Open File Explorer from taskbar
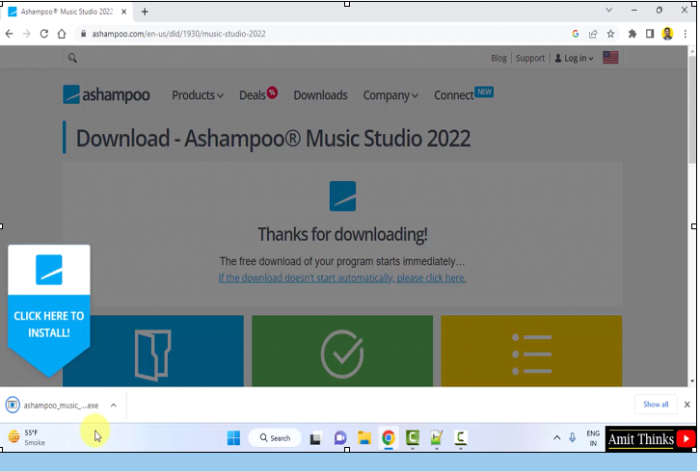Image resolution: width=700 pixels, height=472 pixels. pos(364,438)
